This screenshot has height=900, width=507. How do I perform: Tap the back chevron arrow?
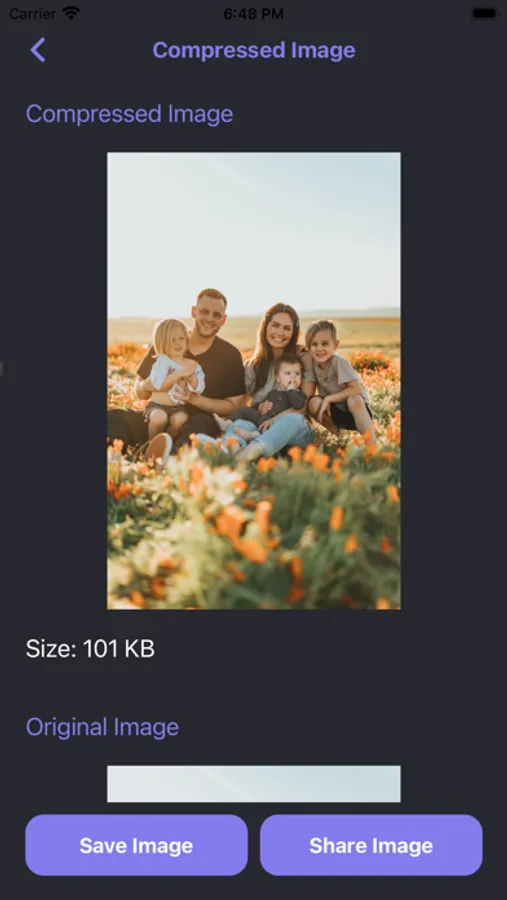pyautogui.click(x=38, y=50)
